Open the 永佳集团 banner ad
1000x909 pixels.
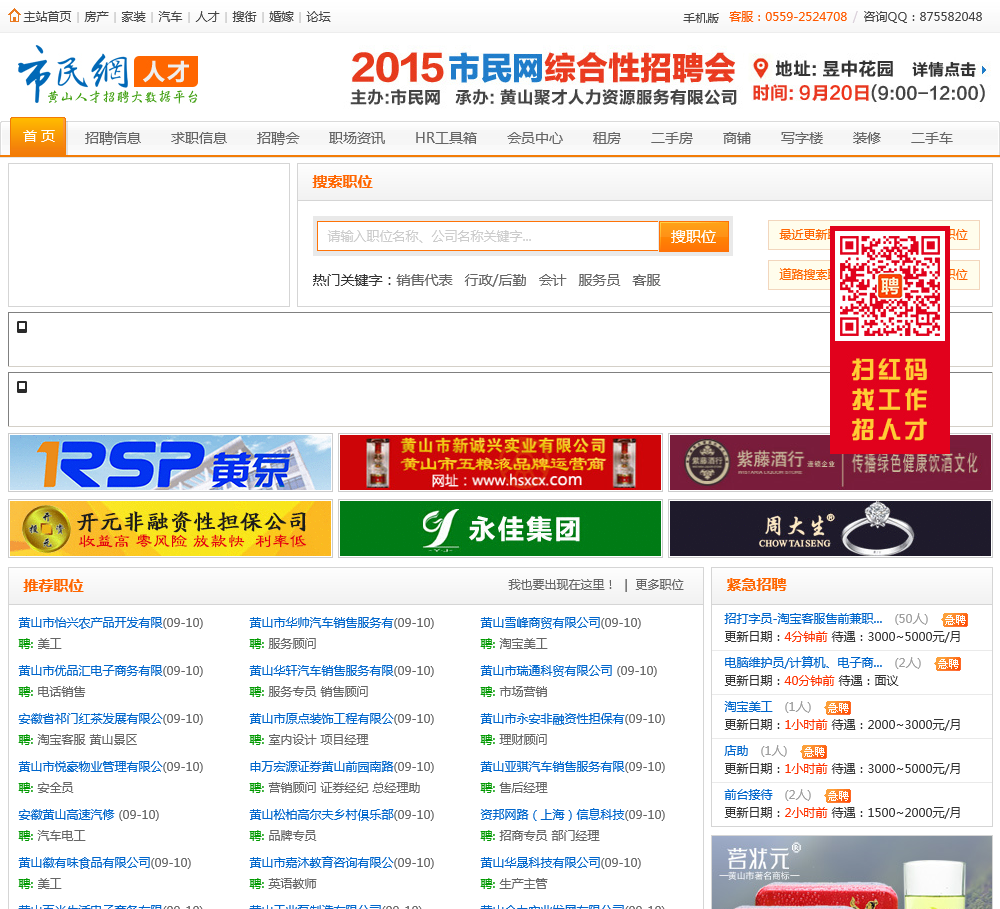tap(500, 528)
